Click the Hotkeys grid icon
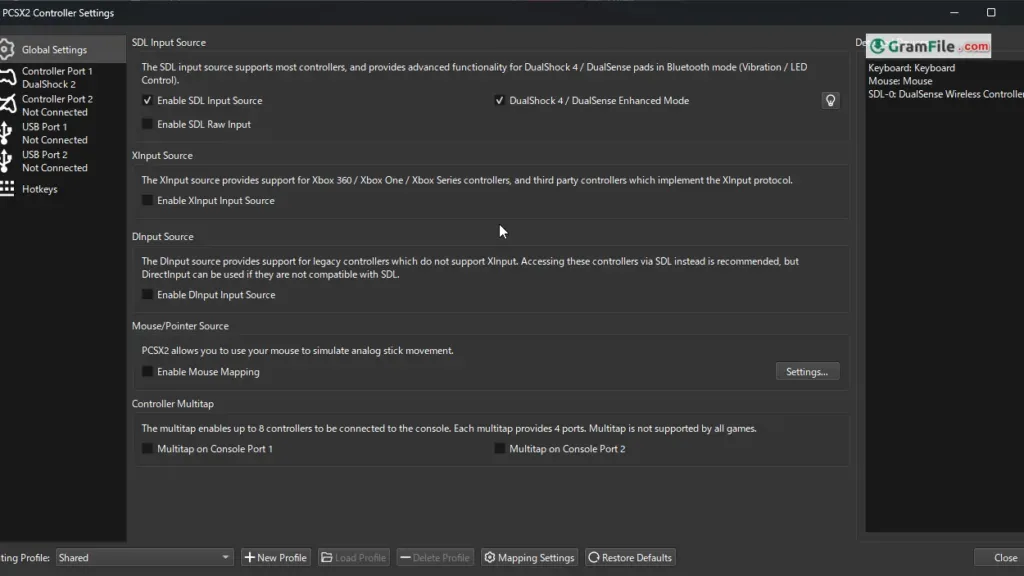This screenshot has height=576, width=1024. 7,189
